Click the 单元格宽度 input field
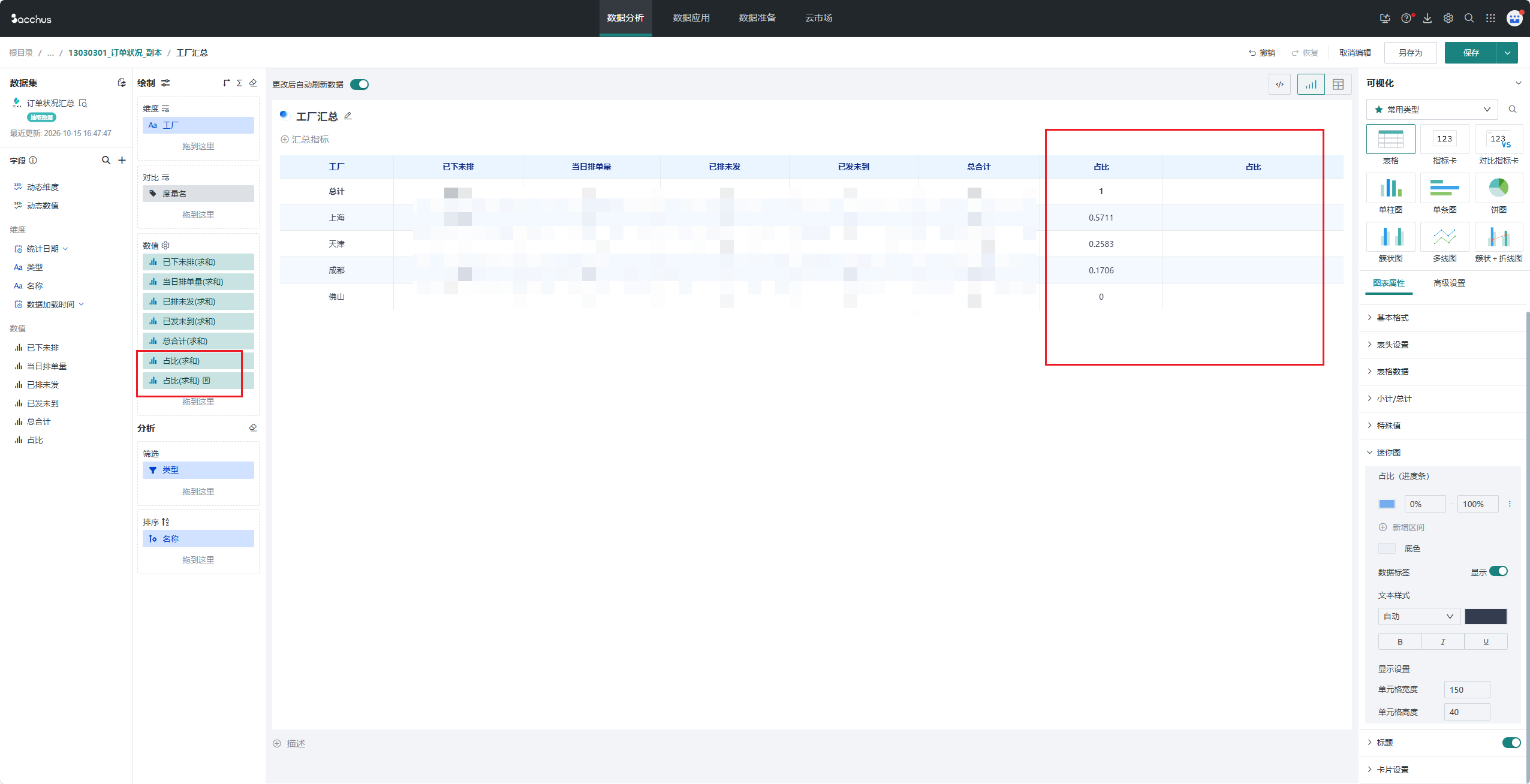This screenshot has width=1530, height=784. [x=1467, y=690]
